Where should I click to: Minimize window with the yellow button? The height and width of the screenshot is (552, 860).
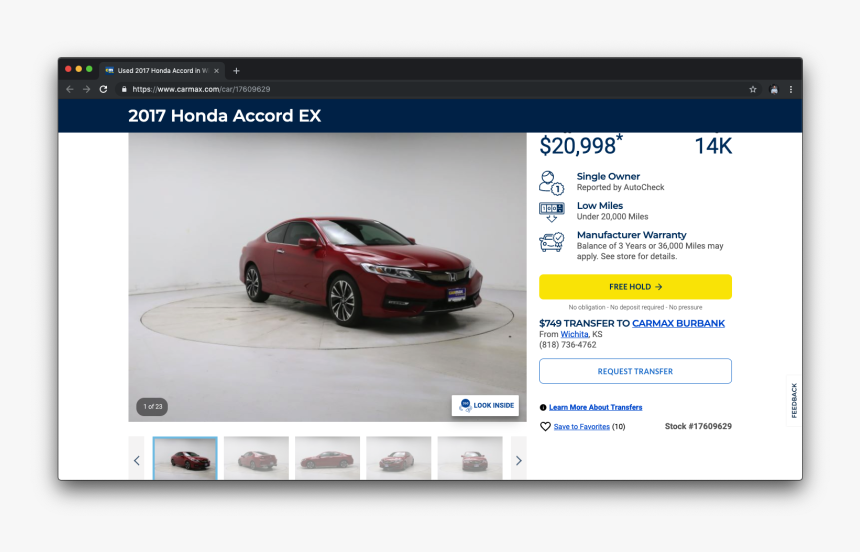[79, 69]
